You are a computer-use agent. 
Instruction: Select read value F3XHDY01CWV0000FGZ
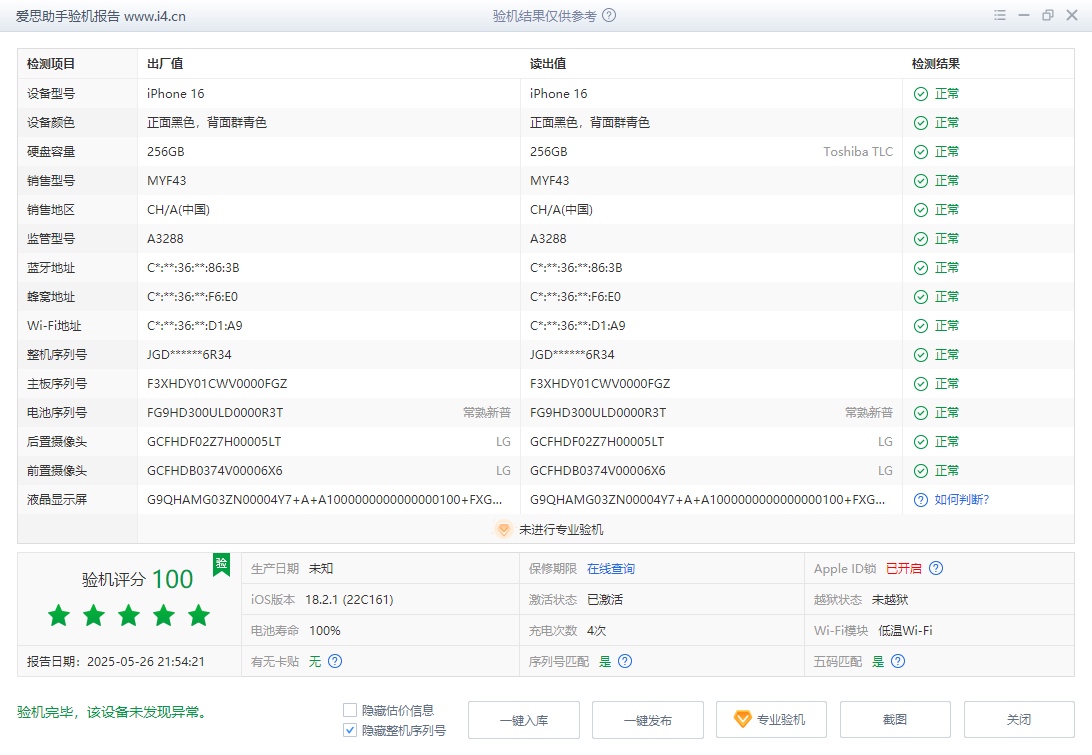(x=600, y=384)
